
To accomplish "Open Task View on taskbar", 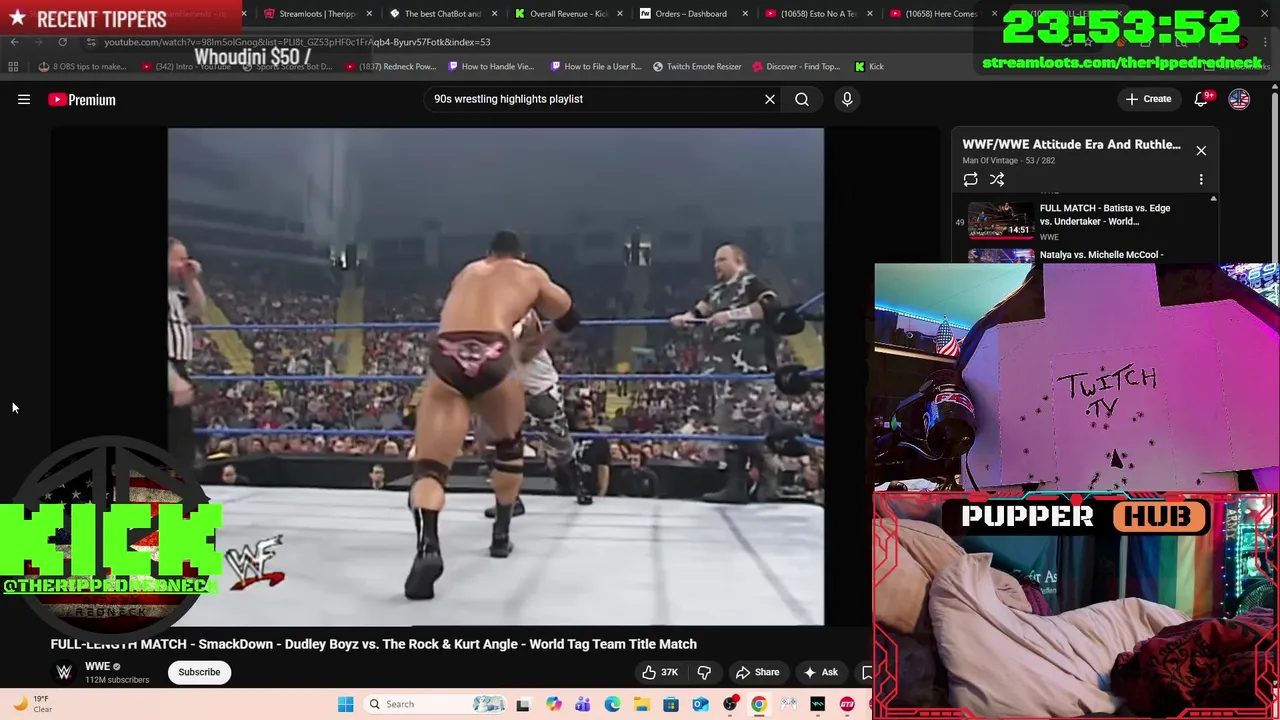I will pyautogui.click(x=522, y=704).
